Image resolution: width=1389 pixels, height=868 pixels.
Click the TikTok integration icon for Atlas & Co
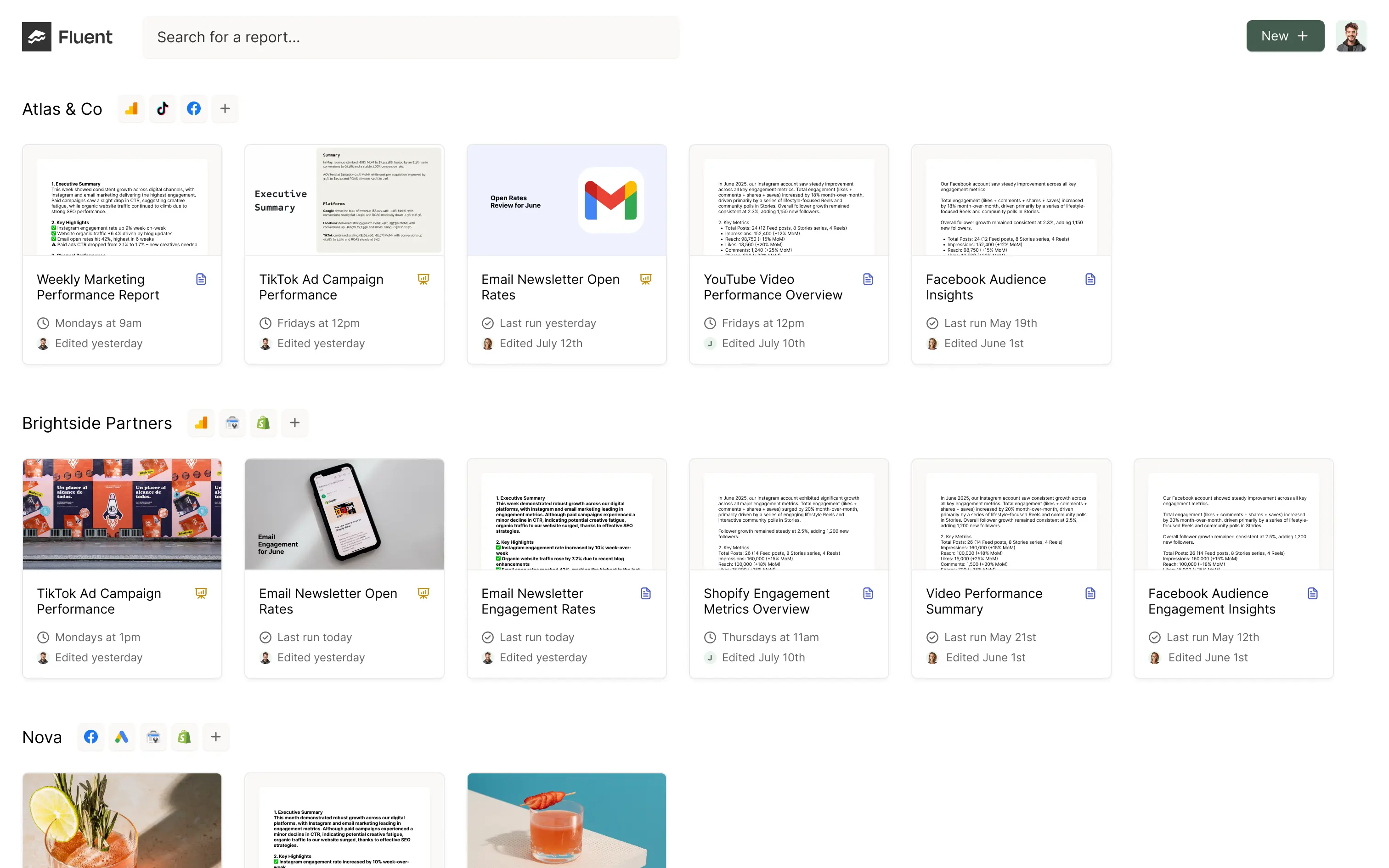click(163, 108)
